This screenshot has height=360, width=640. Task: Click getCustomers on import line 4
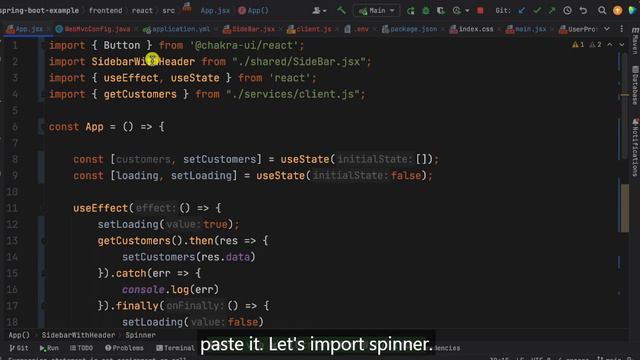[140, 94]
